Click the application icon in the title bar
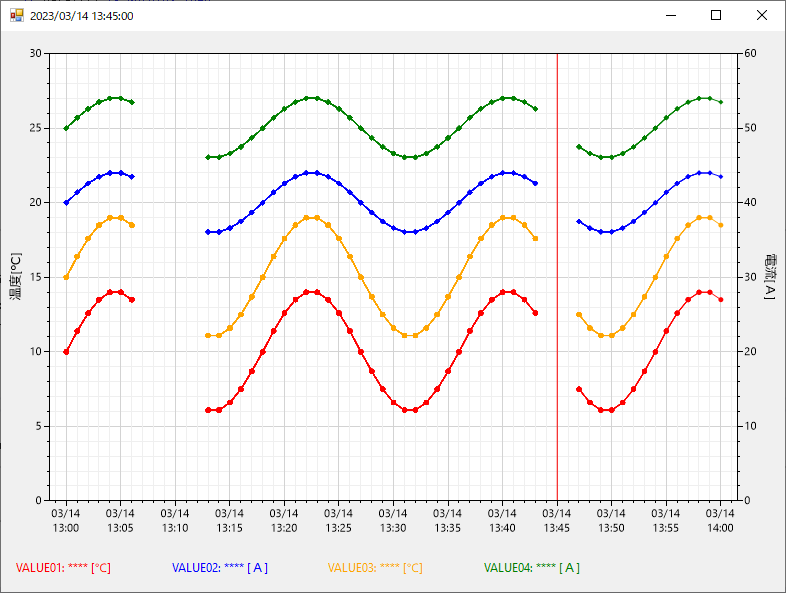The image size is (786, 593). (16, 16)
